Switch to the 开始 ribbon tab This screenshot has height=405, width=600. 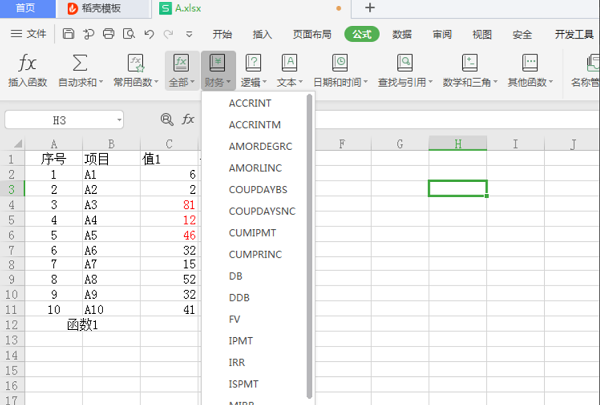222,34
